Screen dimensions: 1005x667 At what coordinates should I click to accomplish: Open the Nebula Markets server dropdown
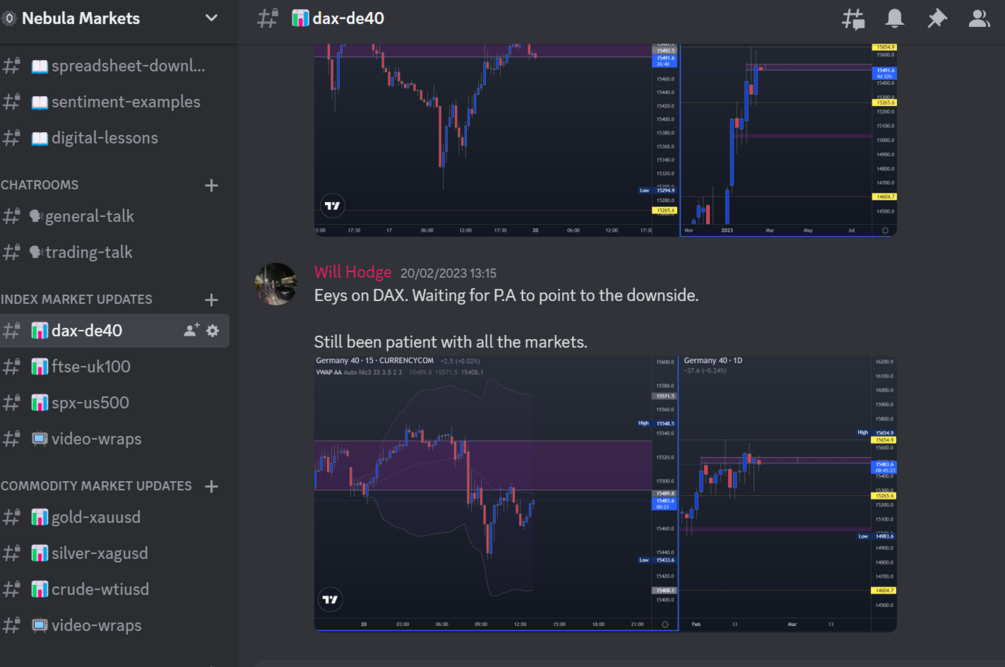211,18
